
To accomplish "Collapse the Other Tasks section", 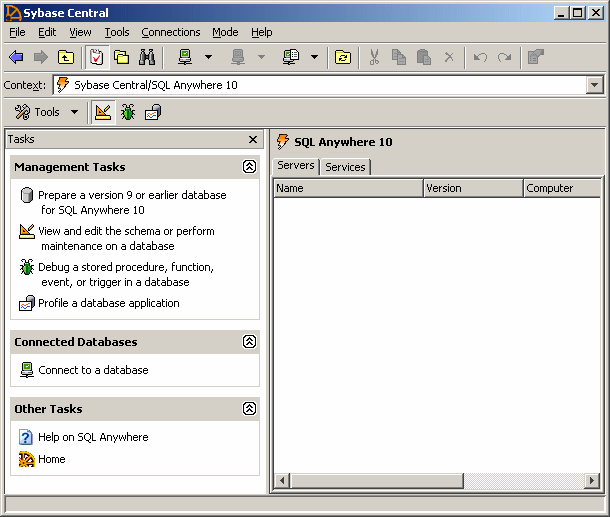I will (249, 408).
